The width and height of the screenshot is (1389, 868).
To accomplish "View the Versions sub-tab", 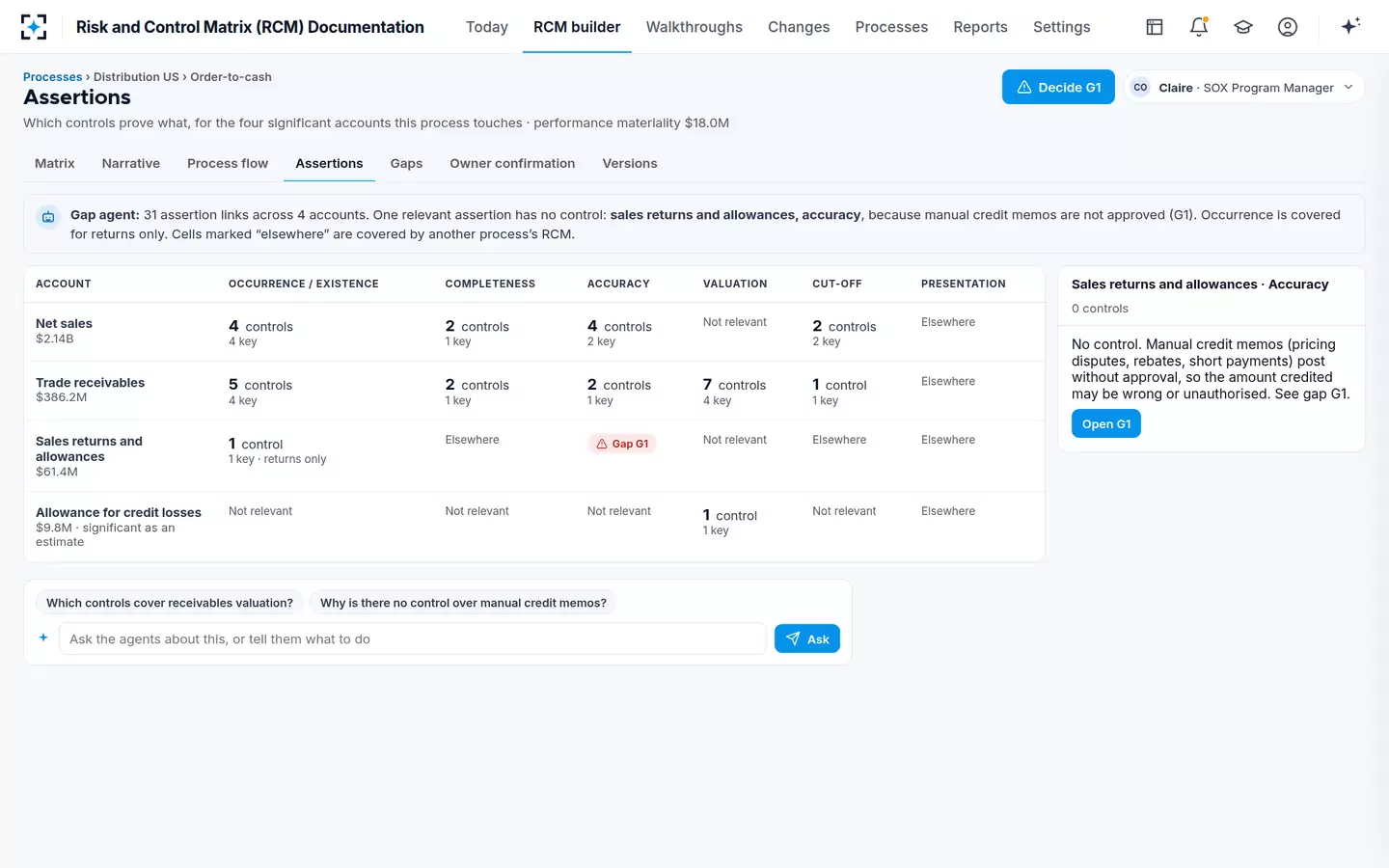I will 630,164.
